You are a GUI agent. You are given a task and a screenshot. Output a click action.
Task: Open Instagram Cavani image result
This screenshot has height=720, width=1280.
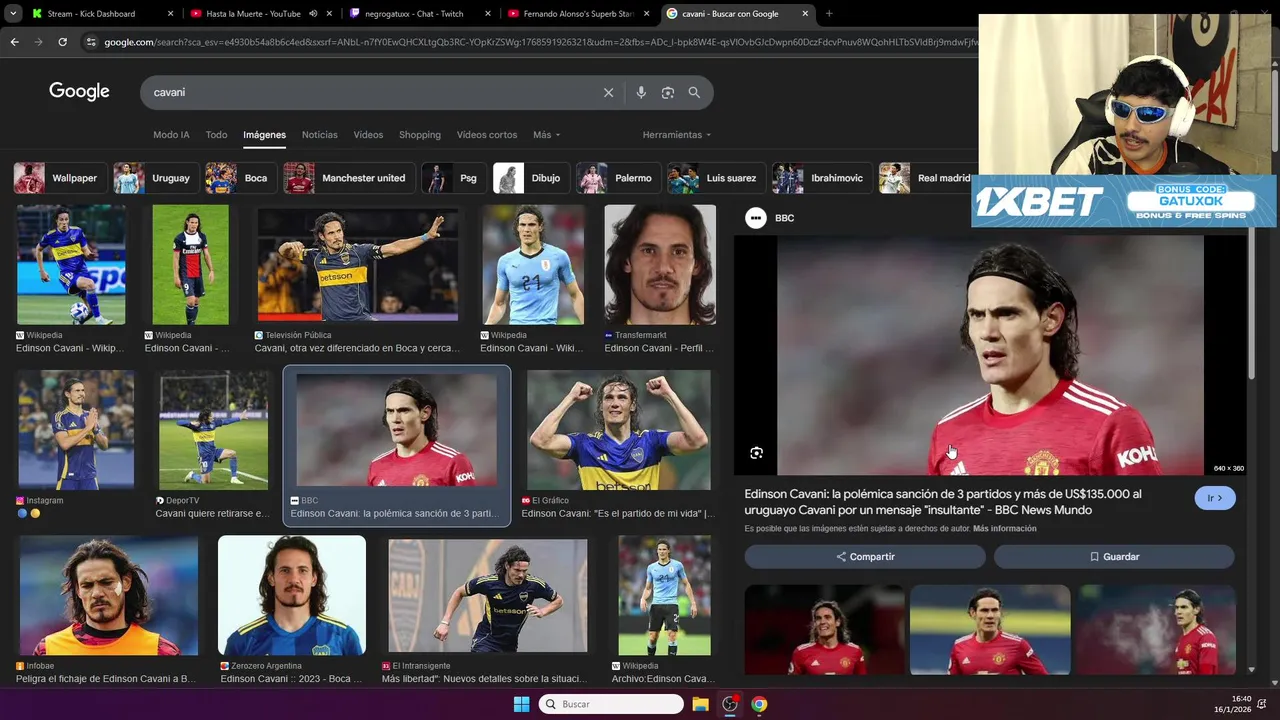coord(75,430)
